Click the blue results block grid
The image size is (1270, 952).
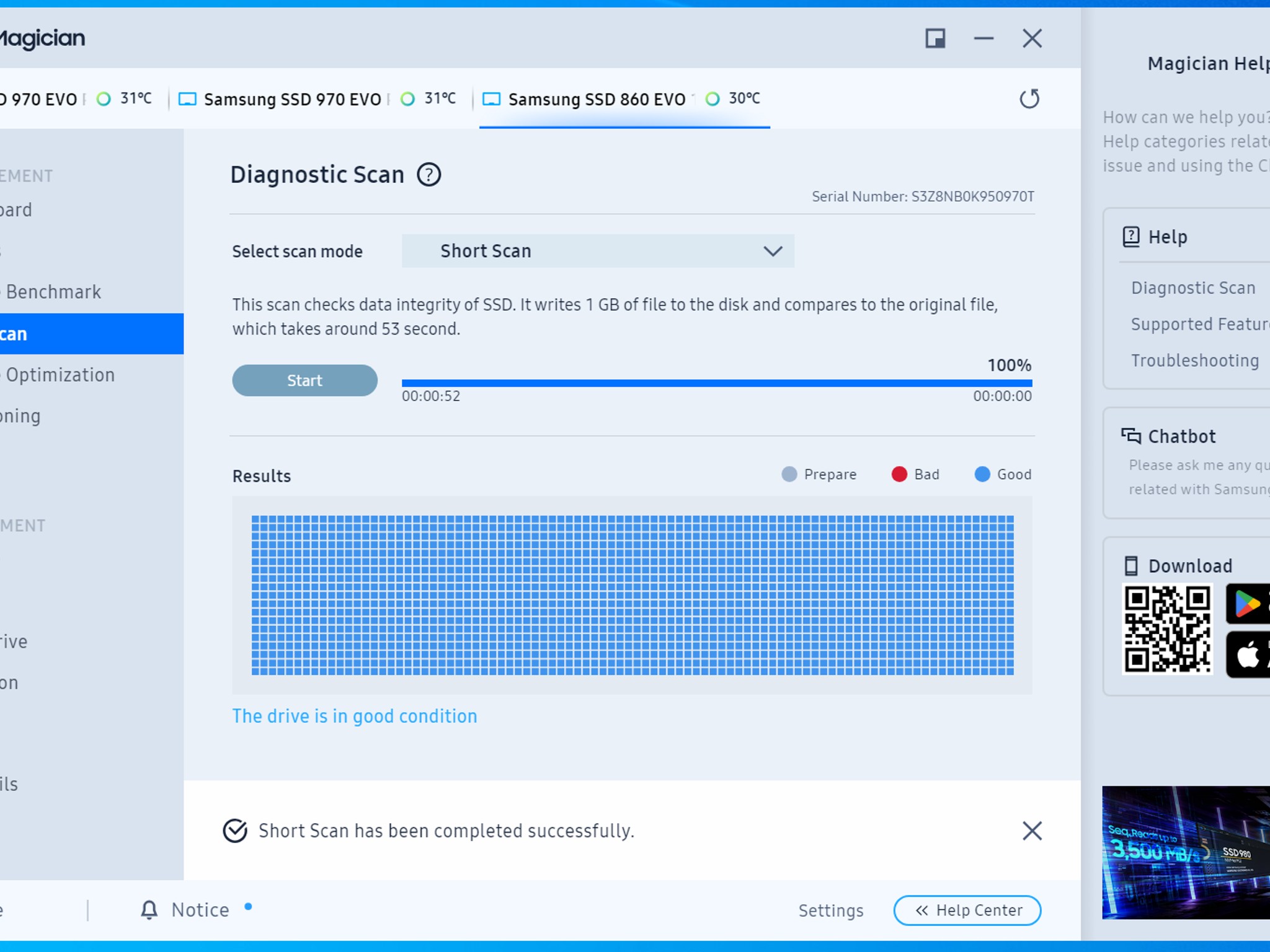pos(633,595)
